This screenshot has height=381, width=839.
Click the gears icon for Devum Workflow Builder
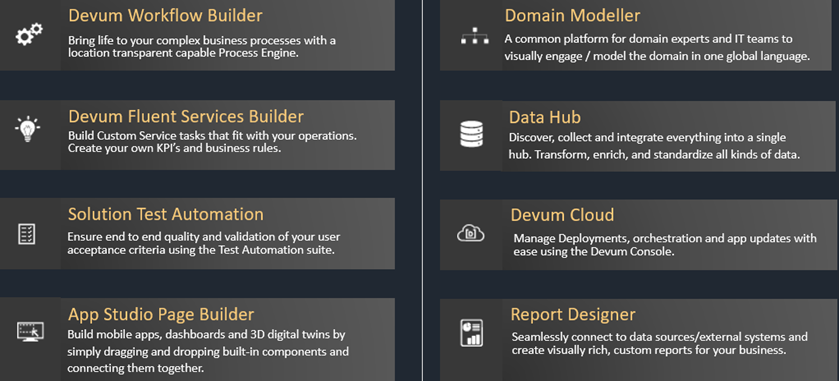click(29, 35)
